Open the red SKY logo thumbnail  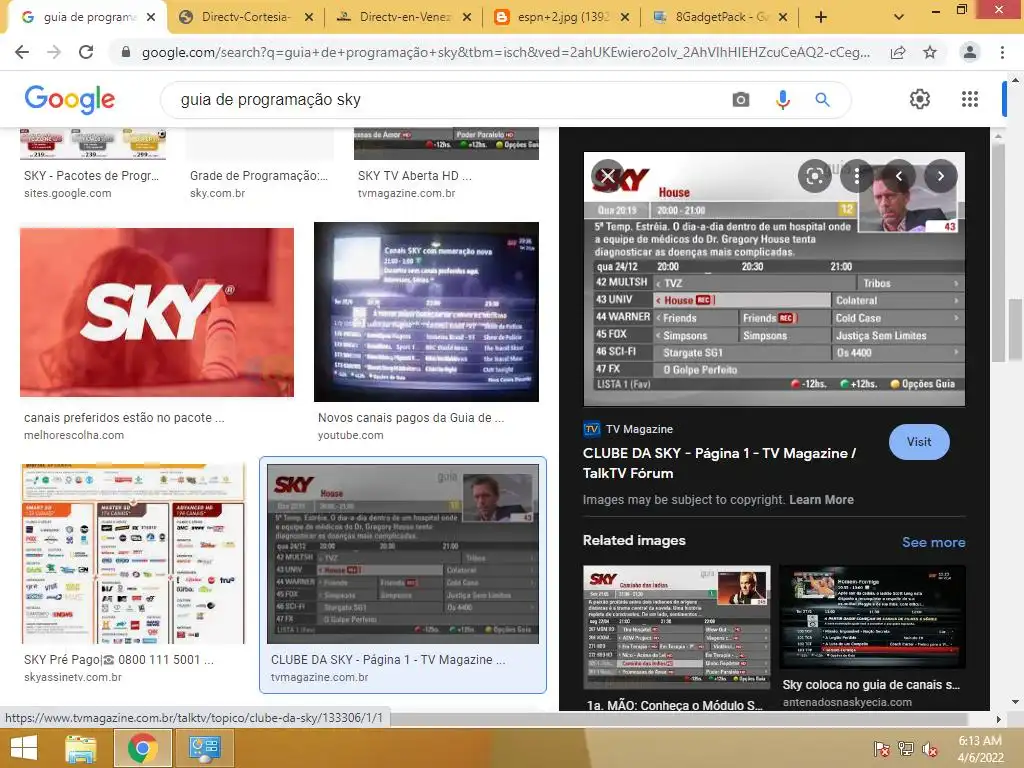tap(157, 312)
